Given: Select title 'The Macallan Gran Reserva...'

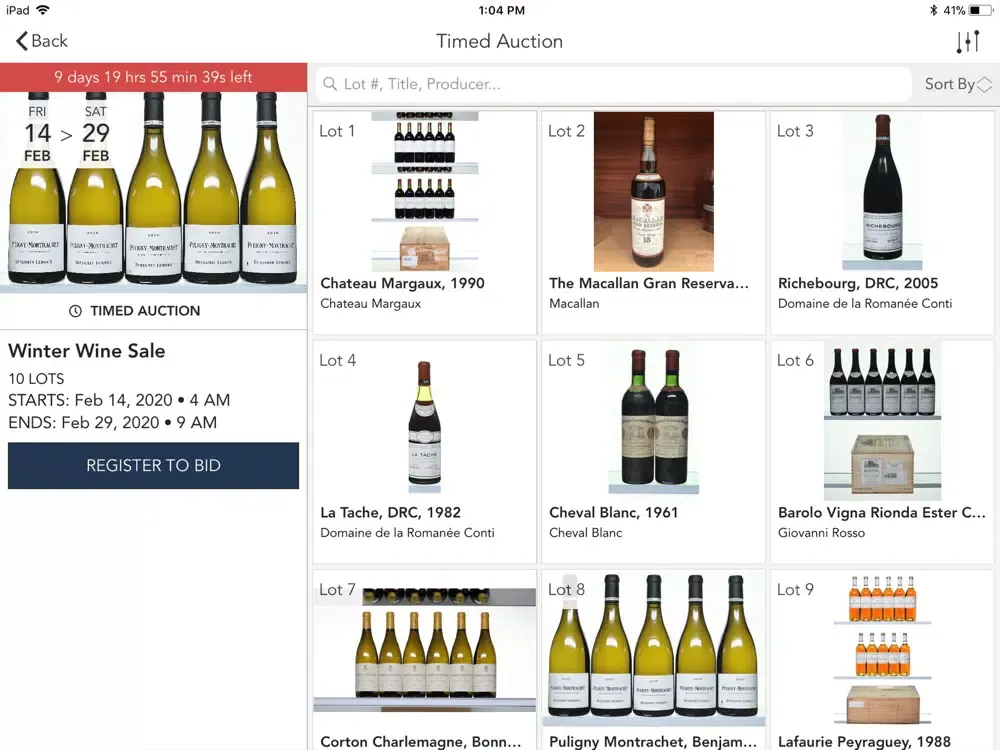Looking at the screenshot, I should coord(649,283).
